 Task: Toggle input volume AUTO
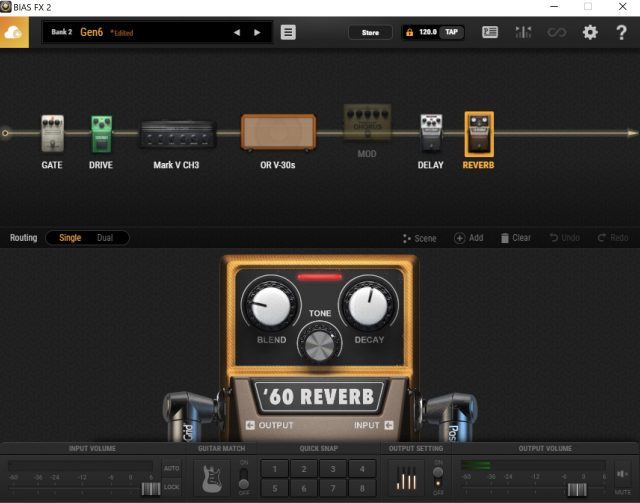point(171,468)
